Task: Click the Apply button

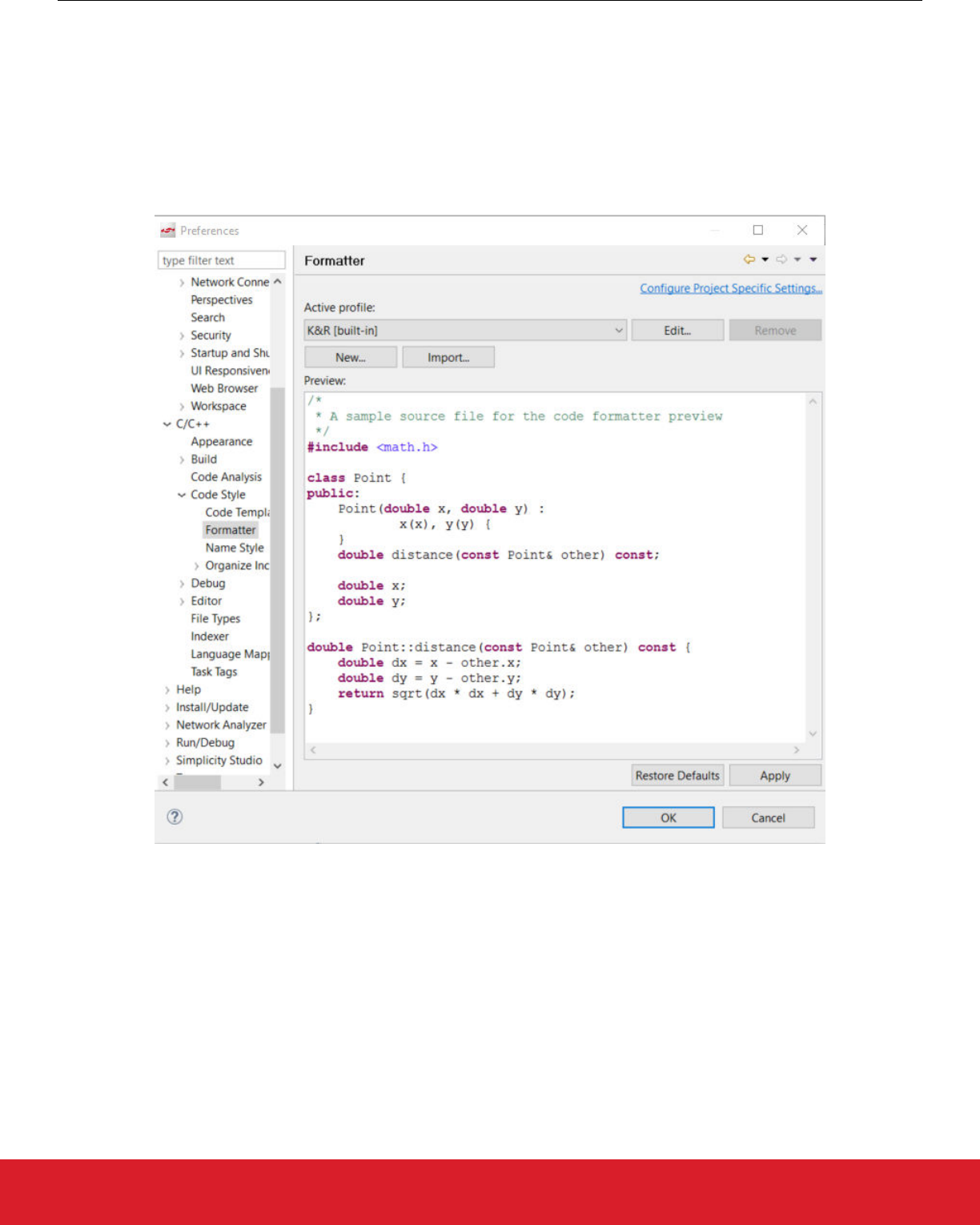Action: click(x=775, y=775)
